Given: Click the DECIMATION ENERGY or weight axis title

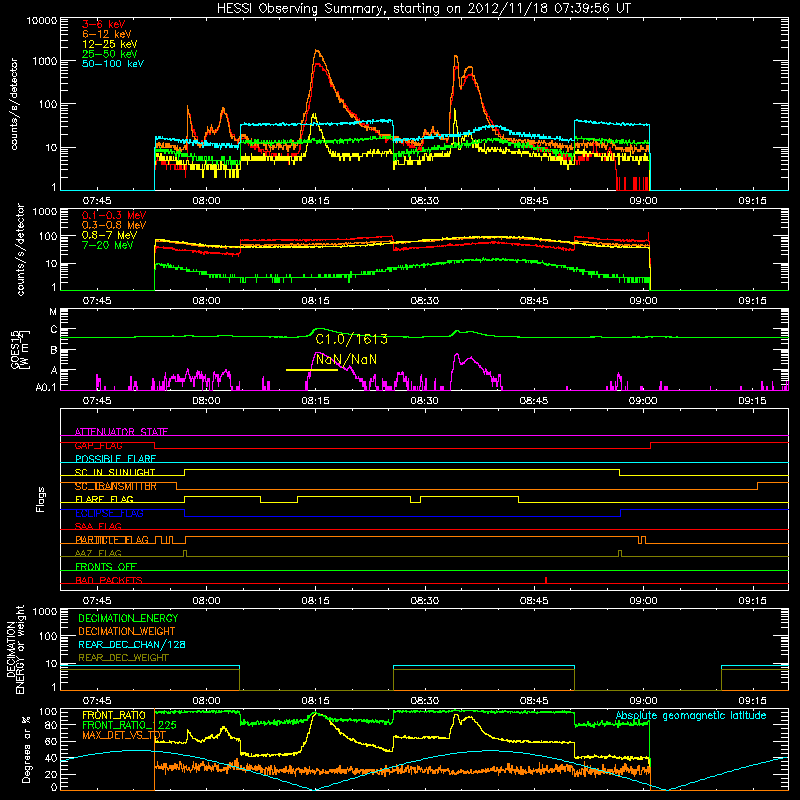Looking at the screenshot, I should (x=15, y=649).
